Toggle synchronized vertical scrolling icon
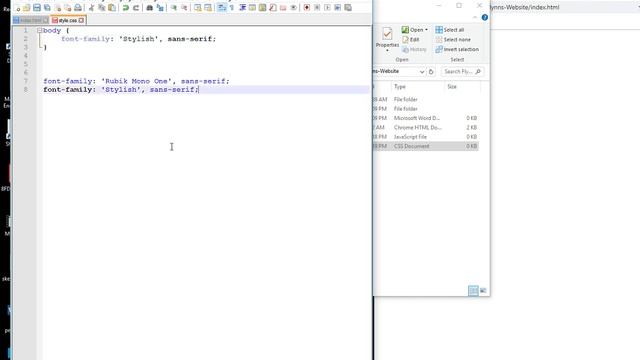The height and width of the screenshot is (360, 640). (198, 8)
